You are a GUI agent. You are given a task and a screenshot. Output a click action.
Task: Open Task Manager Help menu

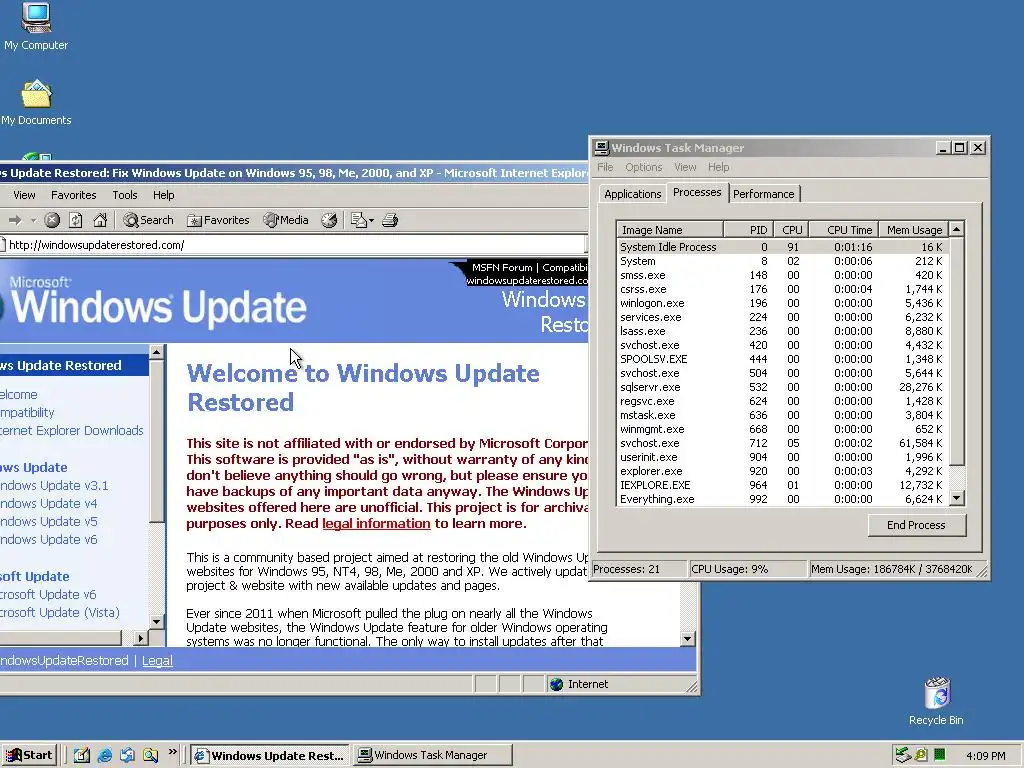tap(718, 167)
